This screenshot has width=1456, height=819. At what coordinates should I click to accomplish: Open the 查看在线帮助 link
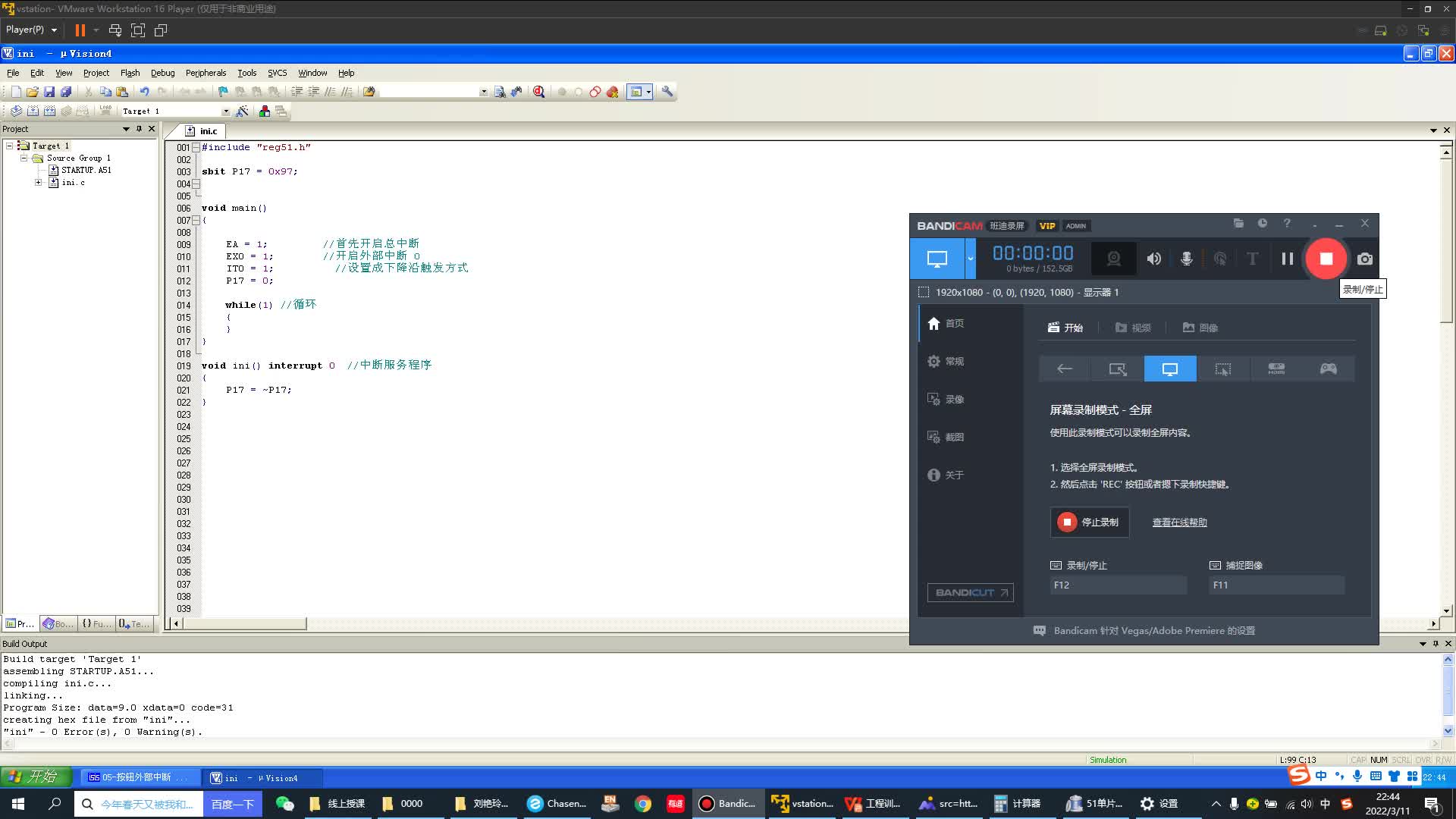1179,522
